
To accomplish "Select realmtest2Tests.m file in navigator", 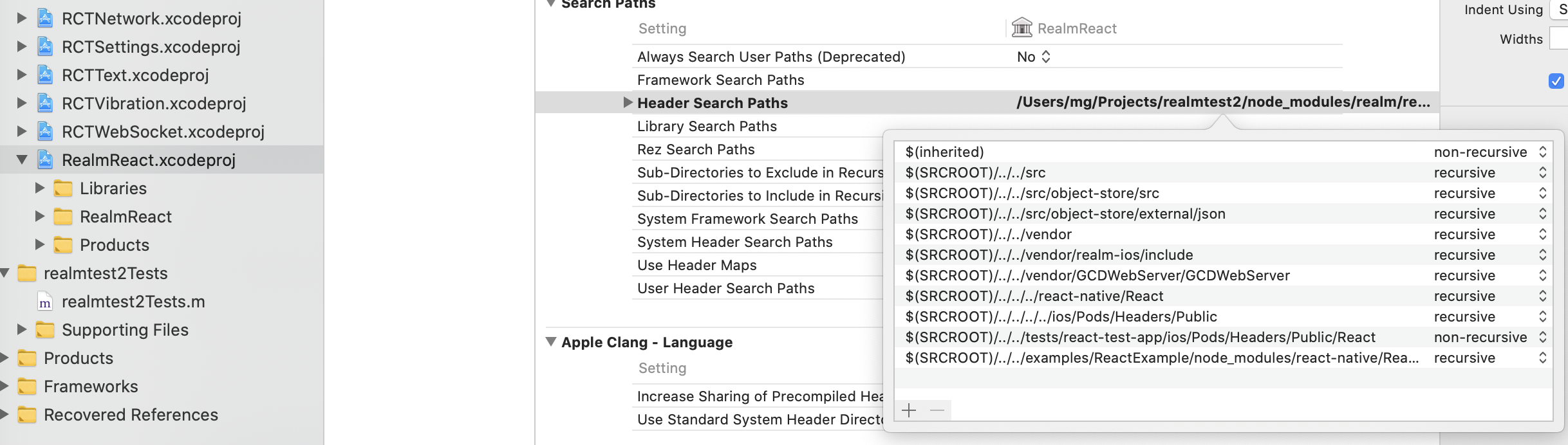I will tap(133, 302).
